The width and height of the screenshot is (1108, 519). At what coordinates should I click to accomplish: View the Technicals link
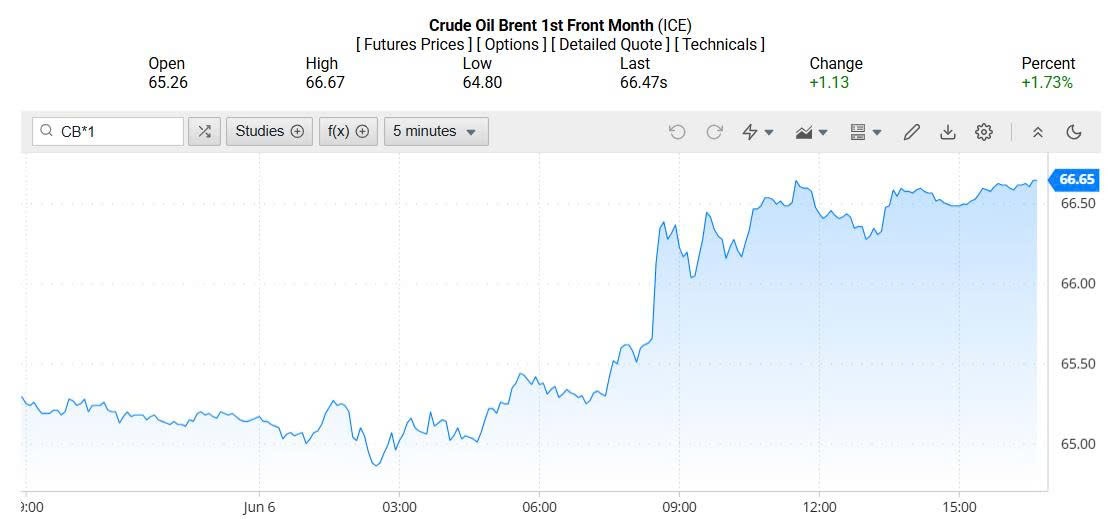point(720,44)
